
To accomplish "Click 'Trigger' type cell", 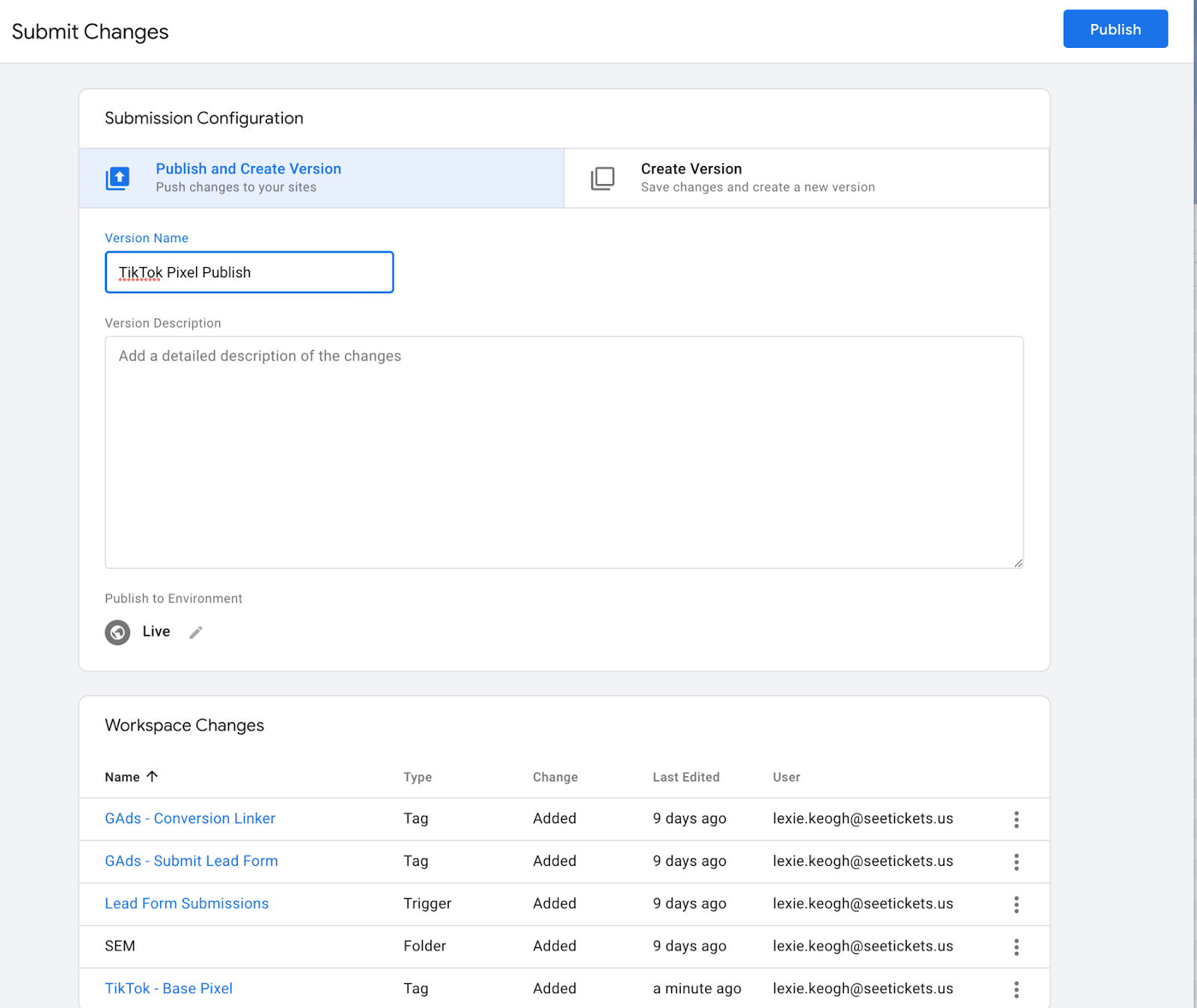I will 427,903.
